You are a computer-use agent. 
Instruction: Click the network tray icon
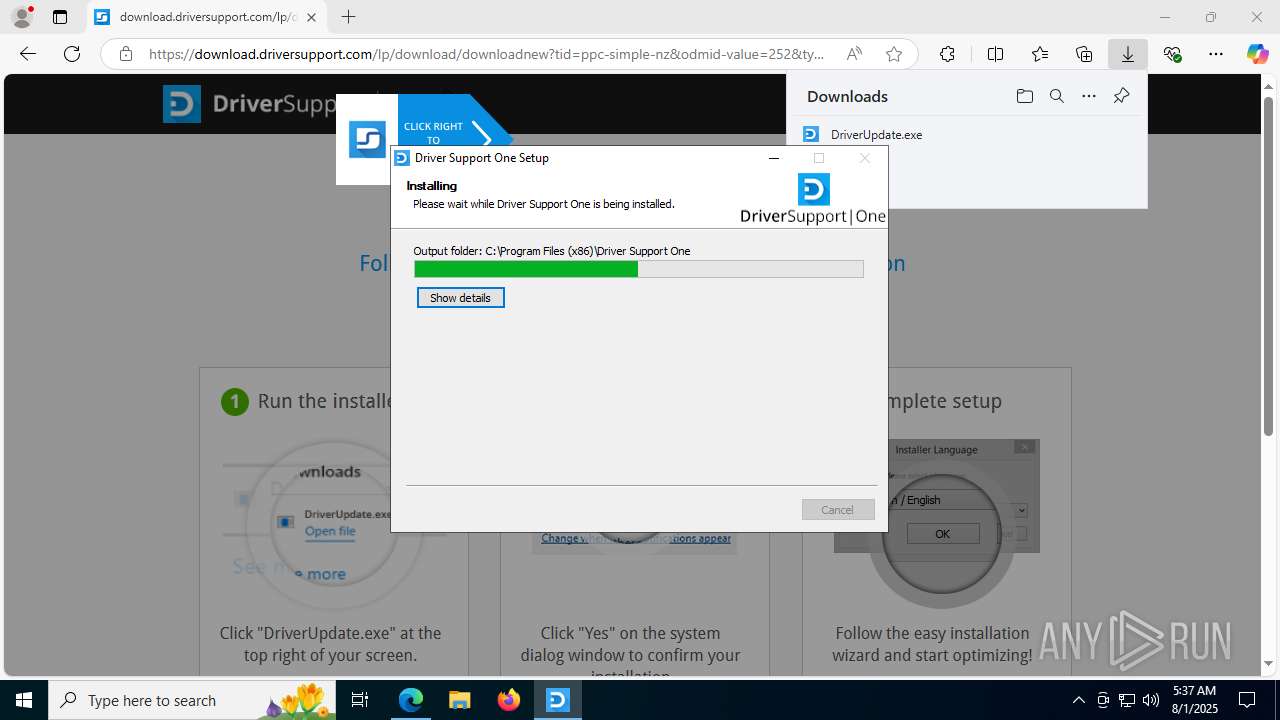point(1127,700)
